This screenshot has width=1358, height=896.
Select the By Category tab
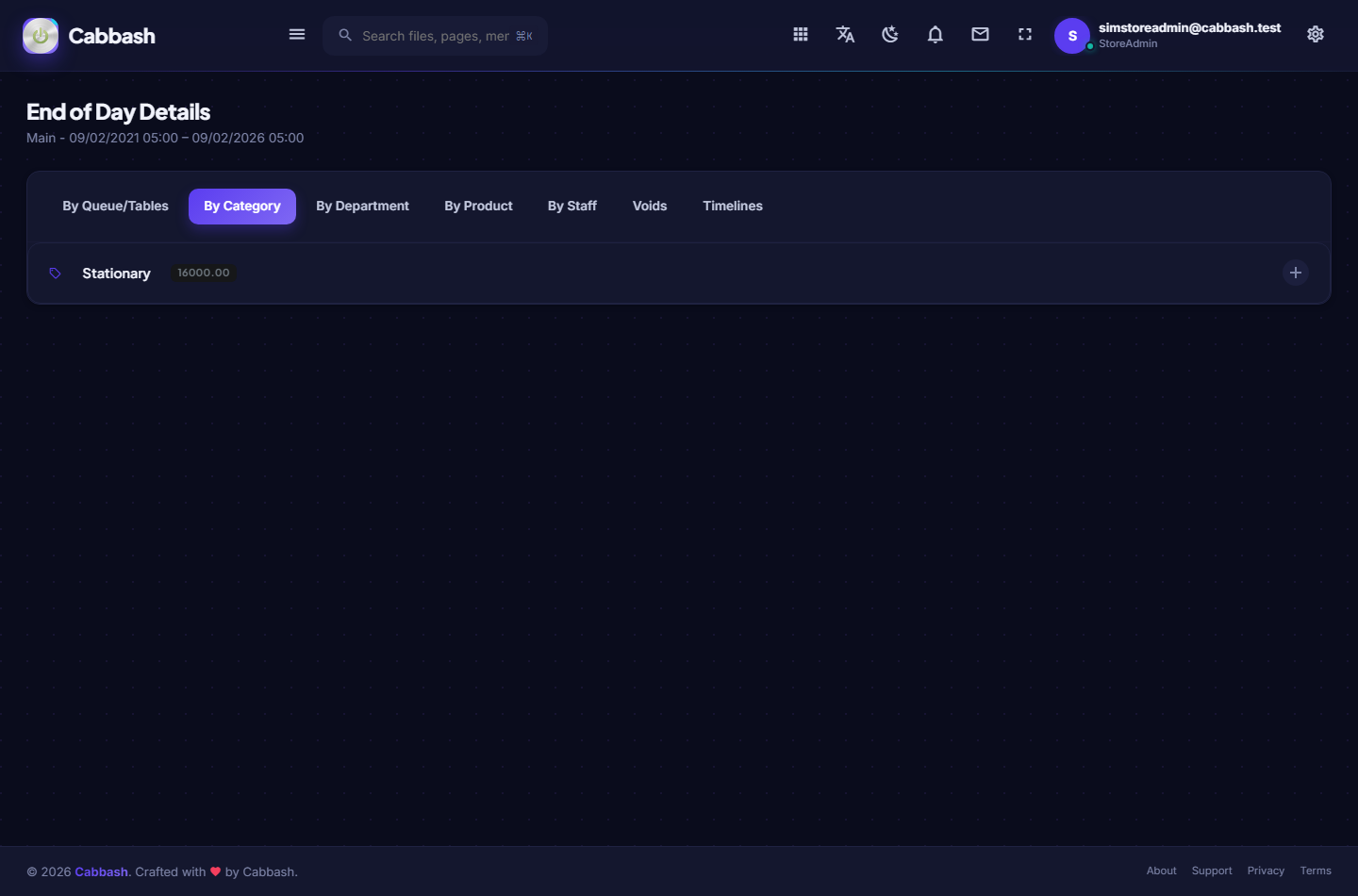242,207
